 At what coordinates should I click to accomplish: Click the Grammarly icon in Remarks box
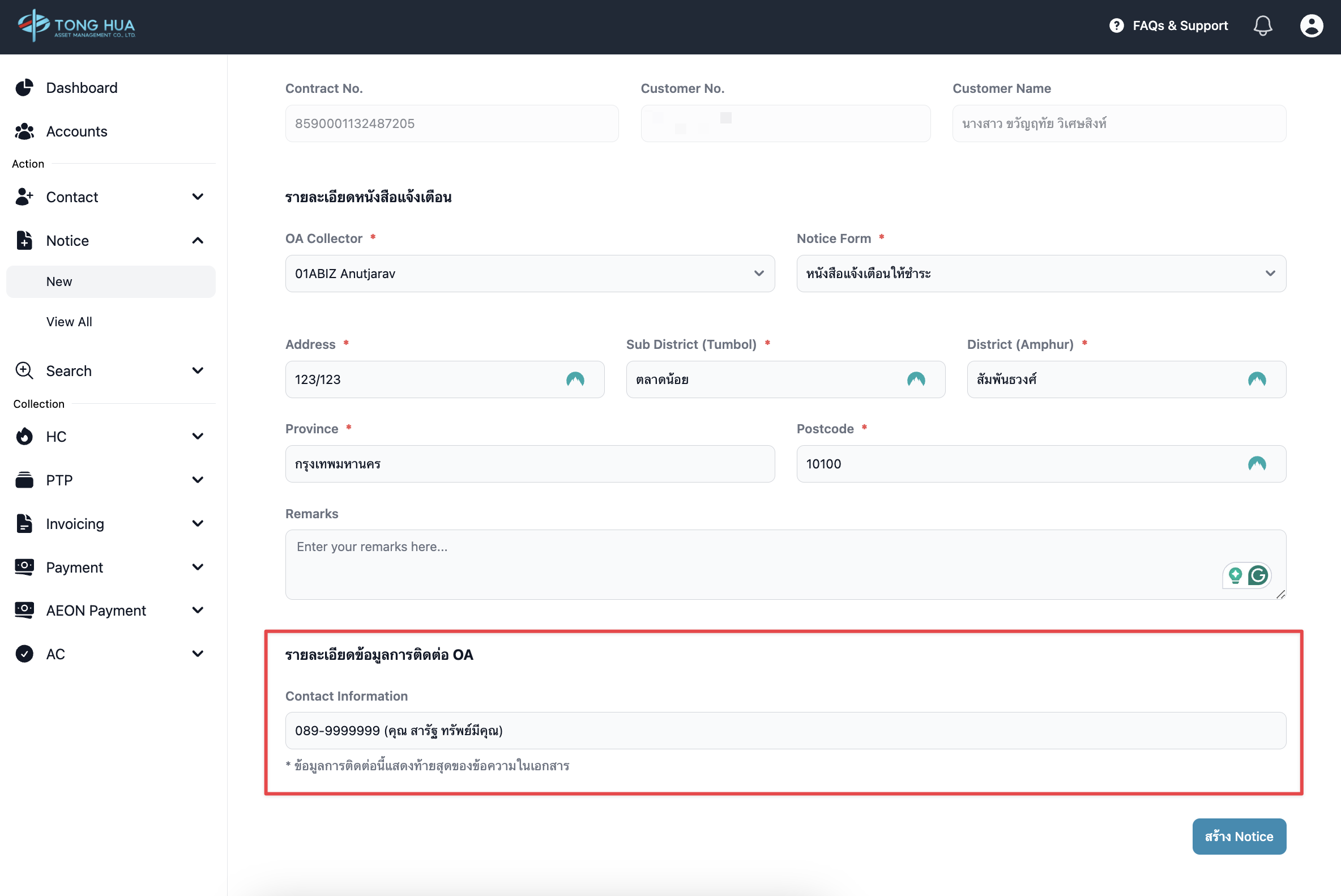1258,575
